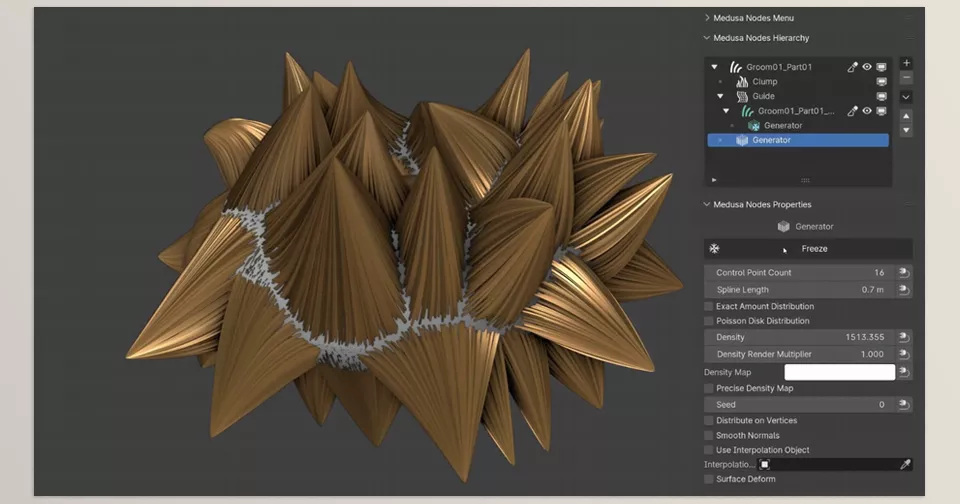Expand the Medusa Nodes Menu panel
960x504 pixels.
[x=753, y=18]
